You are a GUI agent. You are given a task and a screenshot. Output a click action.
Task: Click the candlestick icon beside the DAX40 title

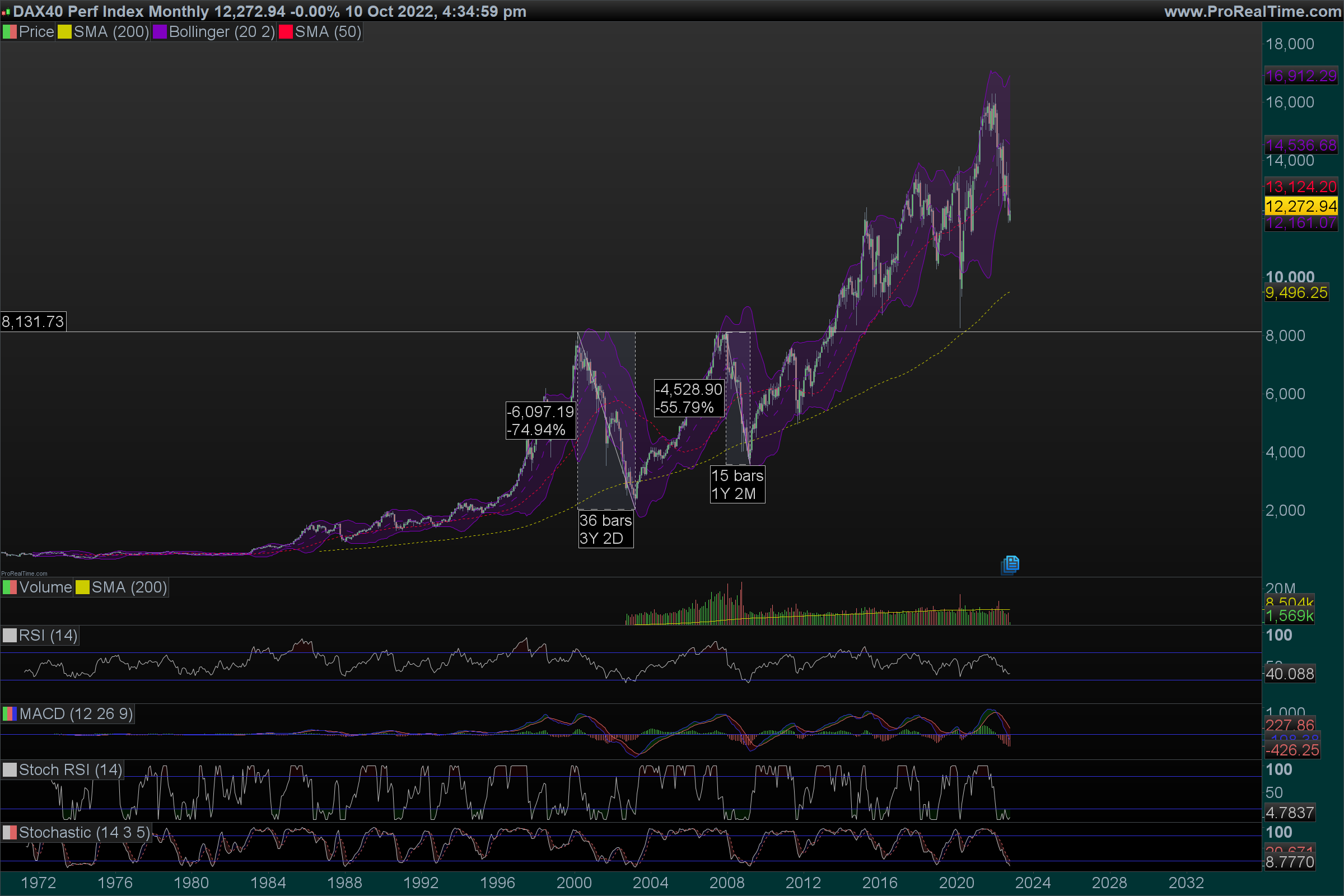[x=6, y=12]
